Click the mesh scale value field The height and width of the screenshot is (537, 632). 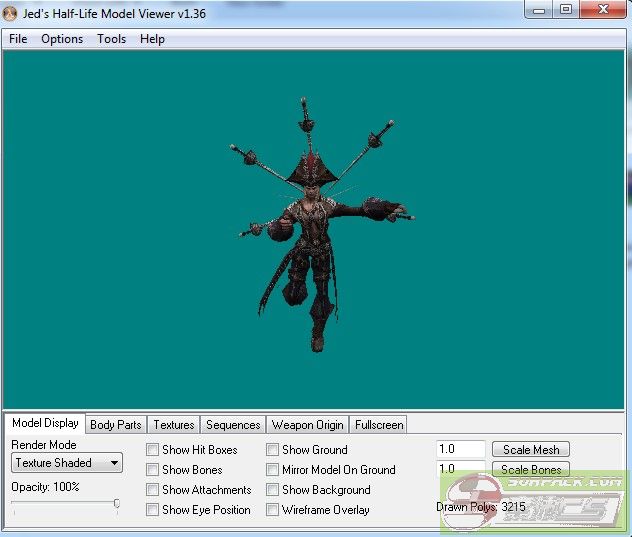point(461,449)
